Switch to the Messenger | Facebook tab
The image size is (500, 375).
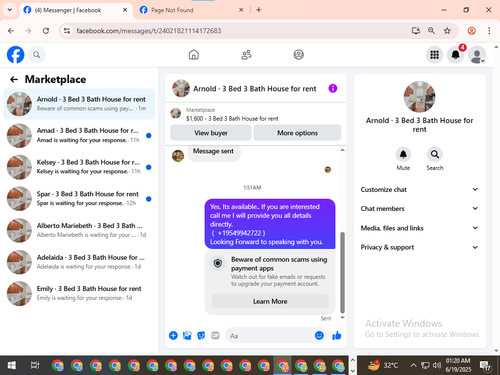point(75,10)
